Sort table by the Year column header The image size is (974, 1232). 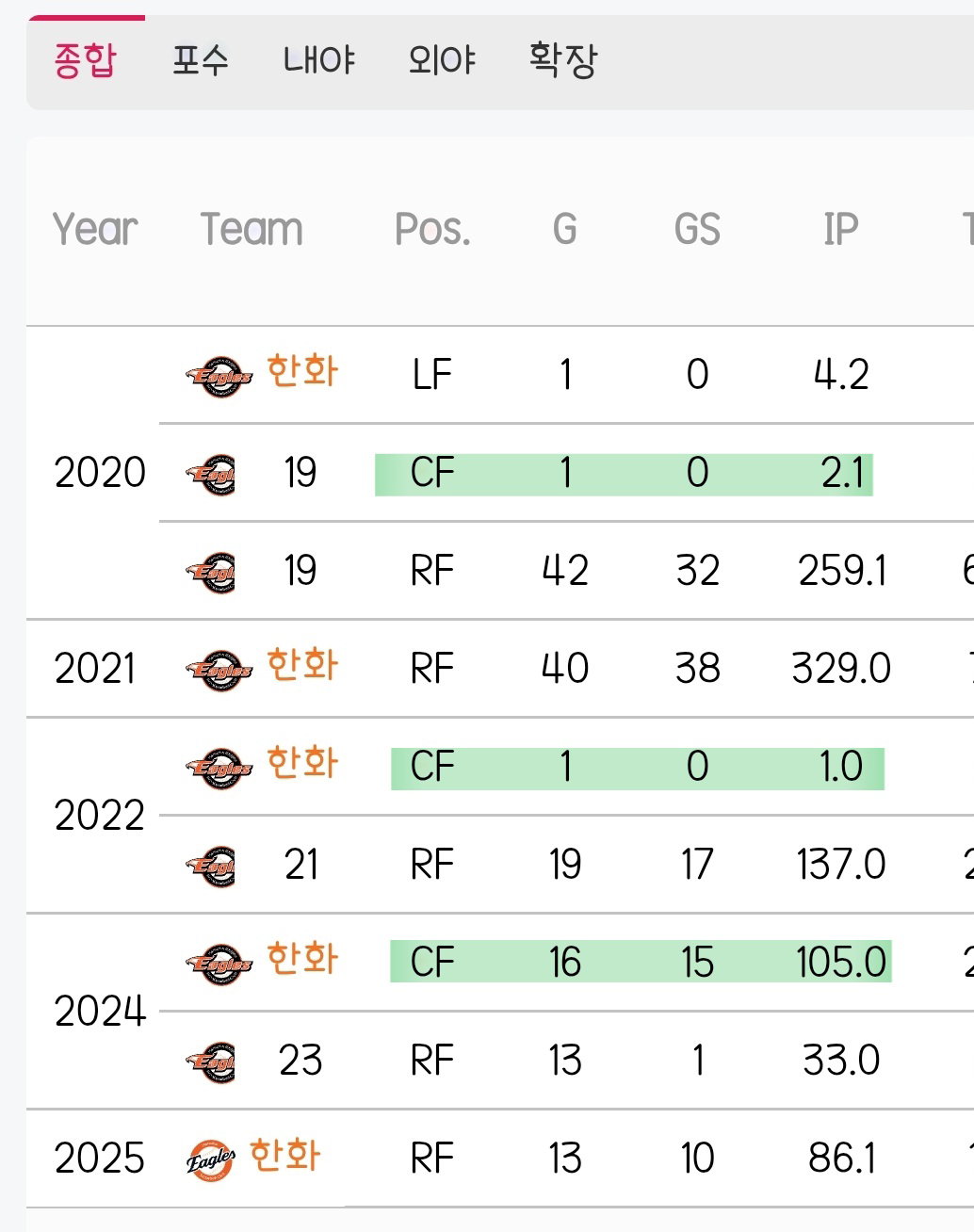tap(95, 229)
